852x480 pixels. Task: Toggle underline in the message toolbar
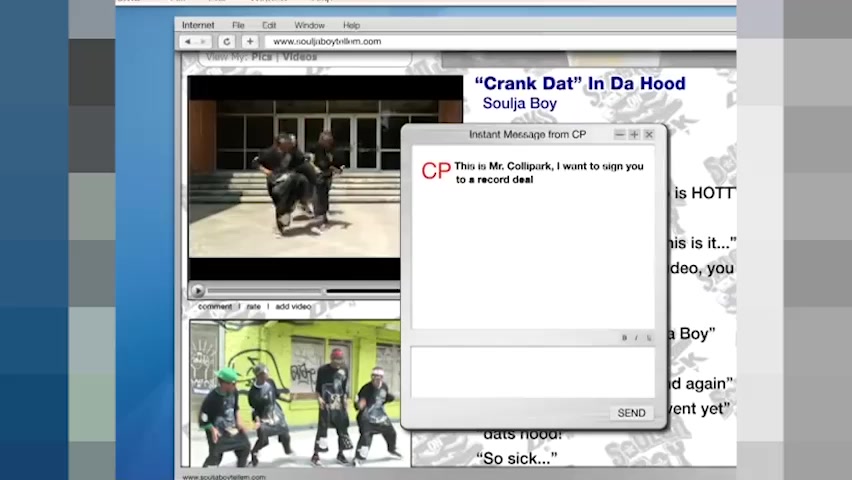(649, 338)
